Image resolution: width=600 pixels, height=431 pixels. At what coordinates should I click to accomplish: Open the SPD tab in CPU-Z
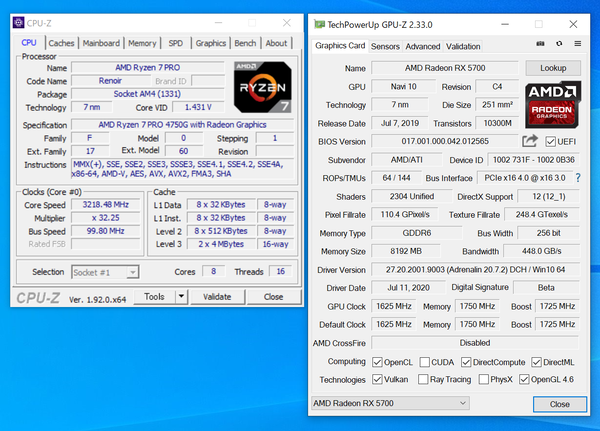tap(176, 43)
